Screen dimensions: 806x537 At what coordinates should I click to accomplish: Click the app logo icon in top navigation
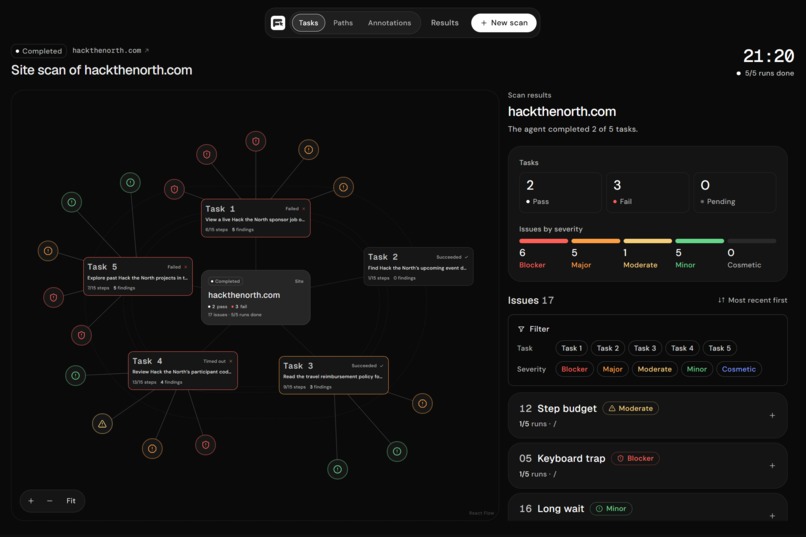point(278,23)
